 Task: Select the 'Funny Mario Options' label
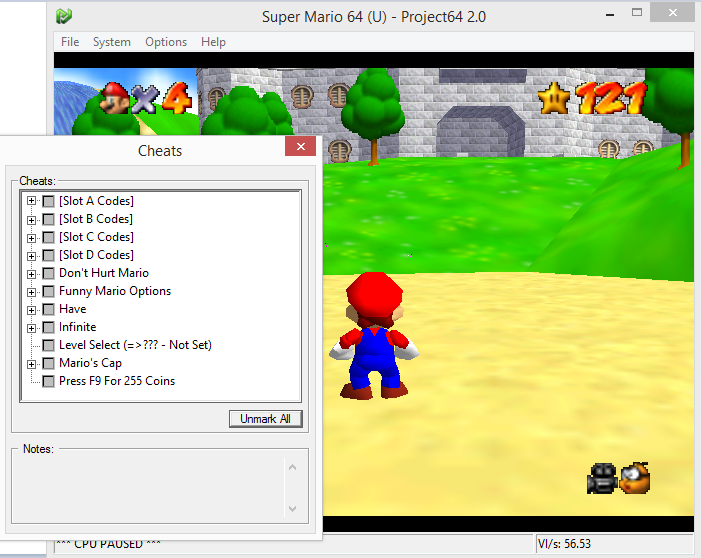point(115,291)
